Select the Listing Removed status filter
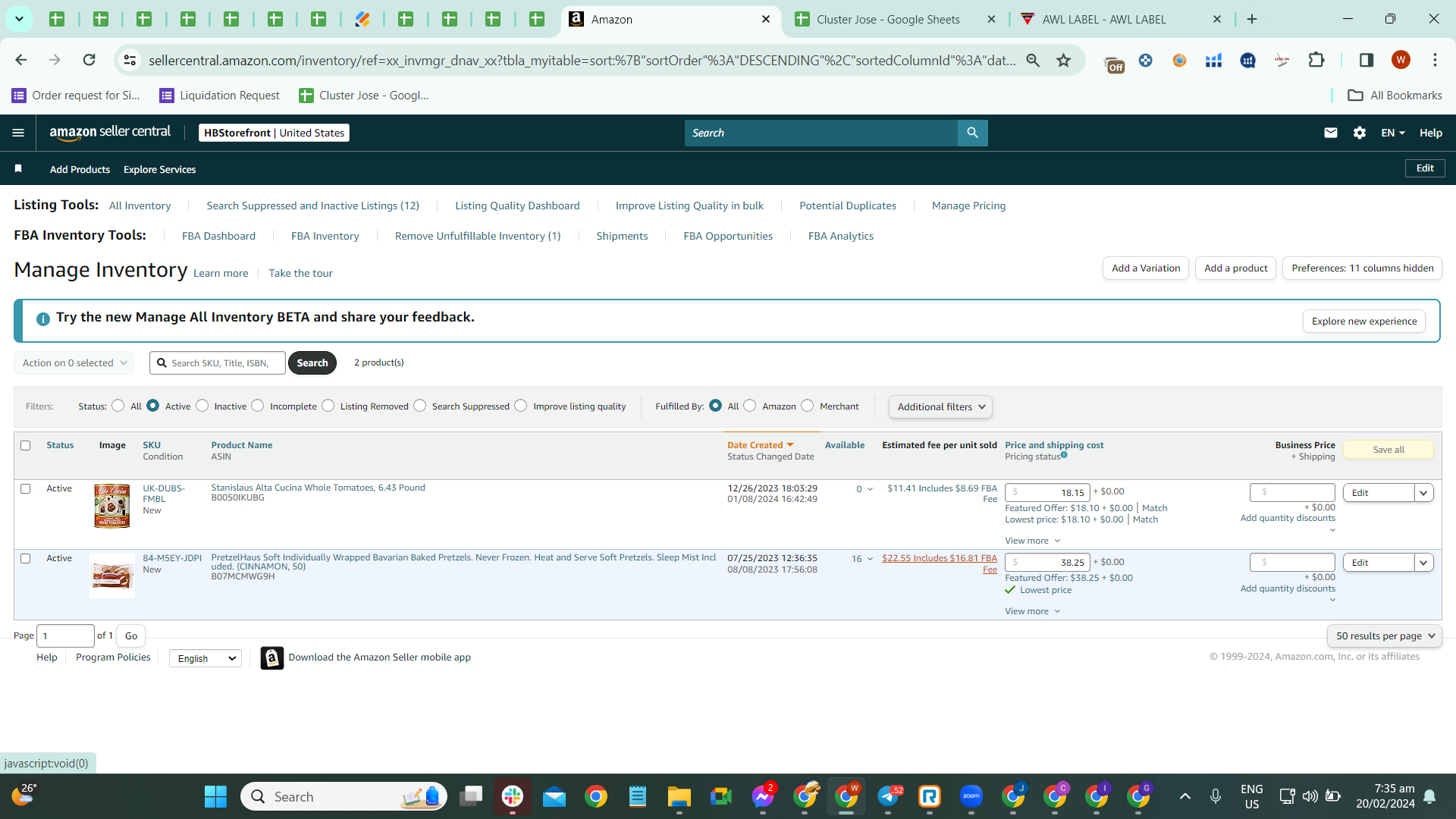The image size is (1456, 819). pyautogui.click(x=328, y=406)
